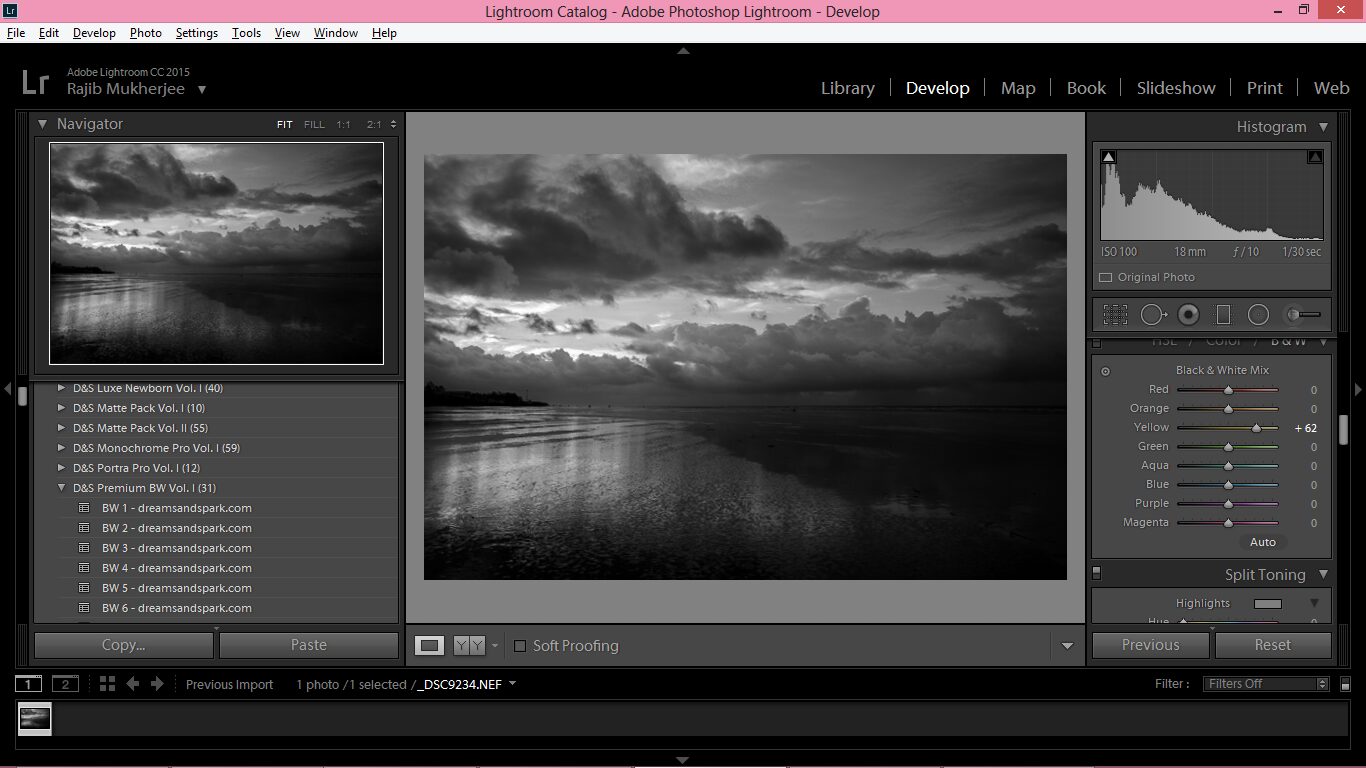
Task: Click the Reset button
Action: [1273, 645]
